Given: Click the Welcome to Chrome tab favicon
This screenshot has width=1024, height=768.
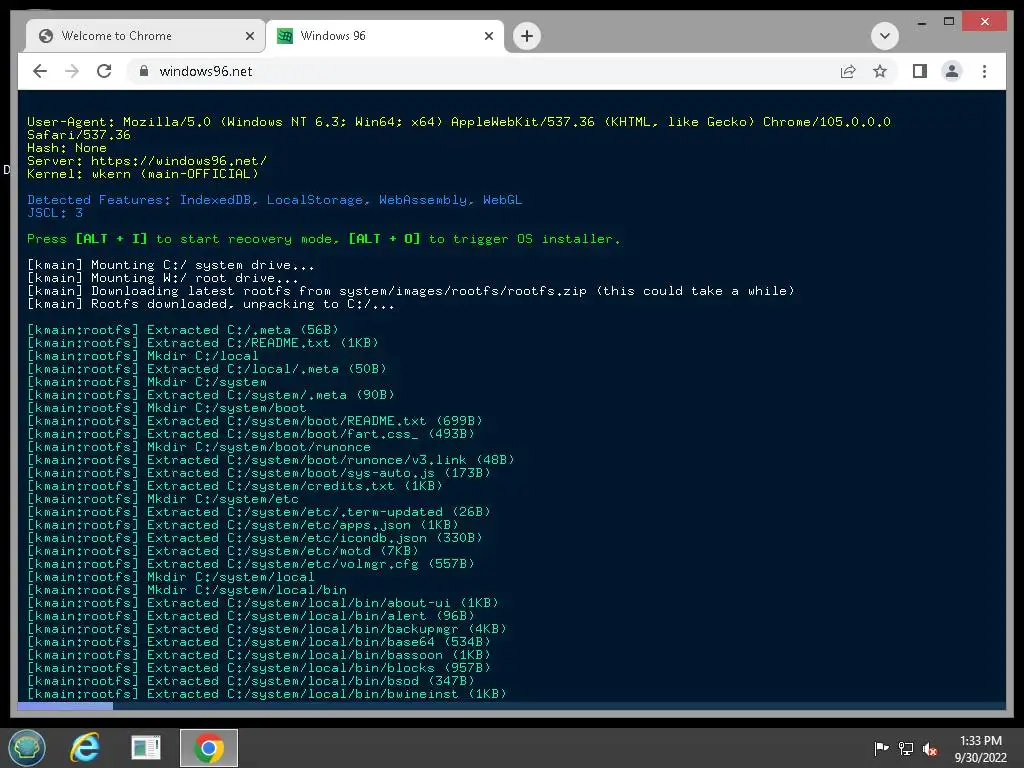Looking at the screenshot, I should click(46, 36).
